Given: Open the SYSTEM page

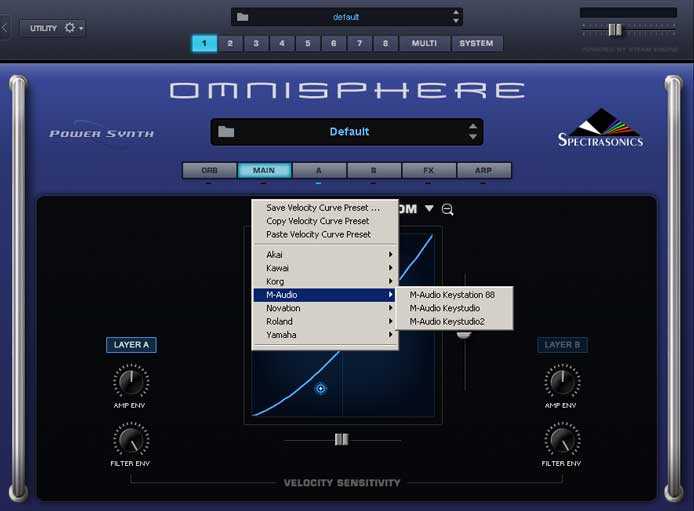Looking at the screenshot, I should (476, 43).
